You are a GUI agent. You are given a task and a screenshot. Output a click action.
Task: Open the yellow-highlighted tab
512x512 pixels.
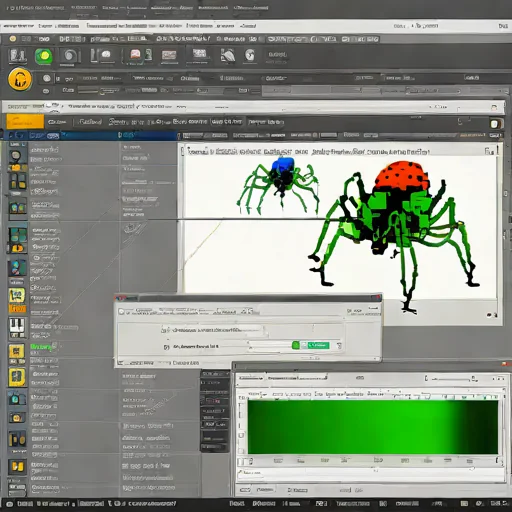tap(25, 122)
